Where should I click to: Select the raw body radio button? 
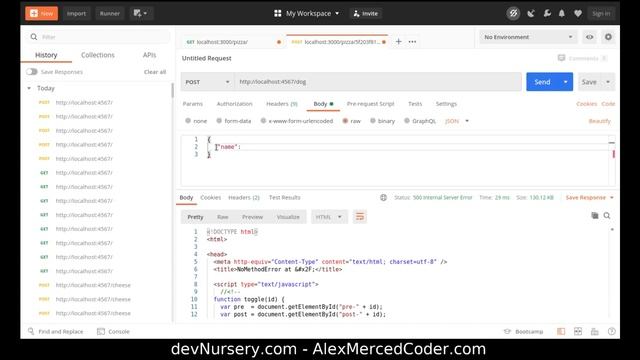click(x=345, y=121)
